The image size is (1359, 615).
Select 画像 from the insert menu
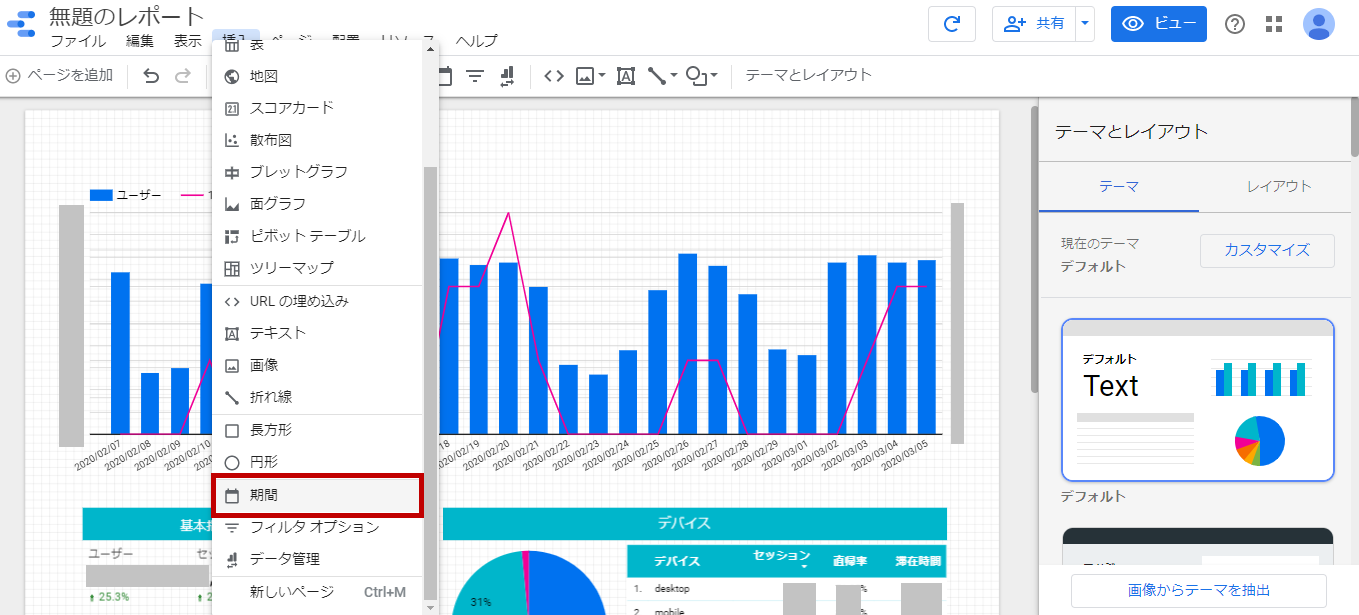pyautogui.click(x=318, y=365)
